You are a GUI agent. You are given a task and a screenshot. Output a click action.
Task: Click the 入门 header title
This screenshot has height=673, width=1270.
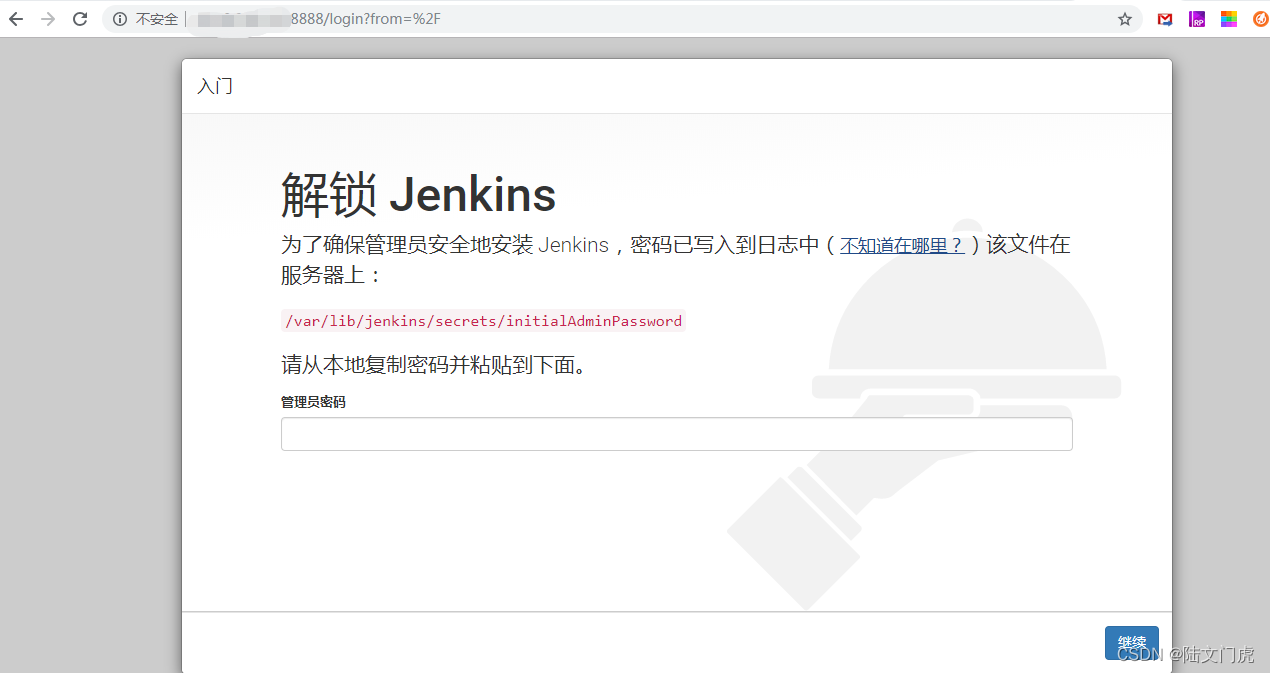click(215, 86)
